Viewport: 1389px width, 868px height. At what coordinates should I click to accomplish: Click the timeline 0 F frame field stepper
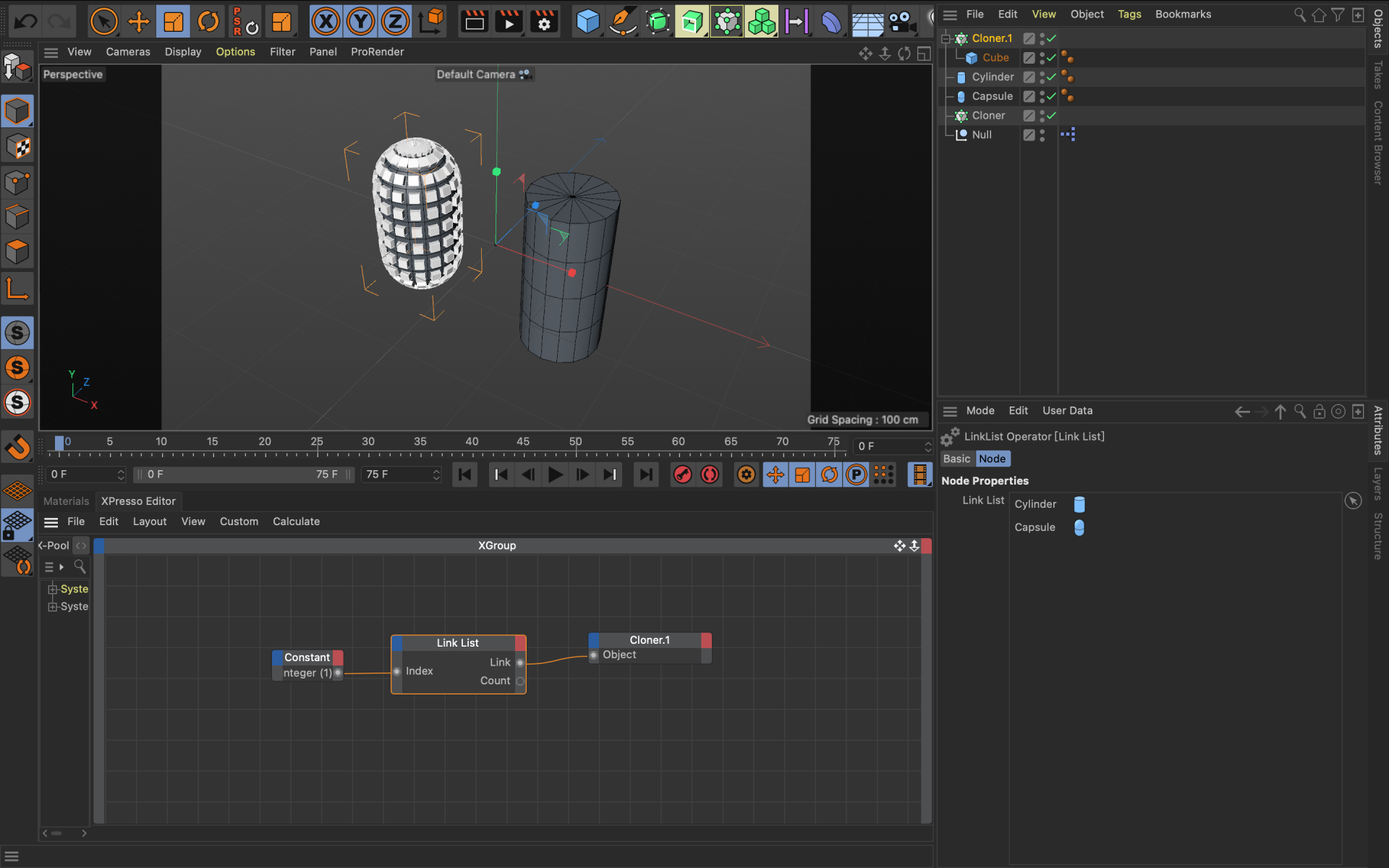tap(928, 446)
